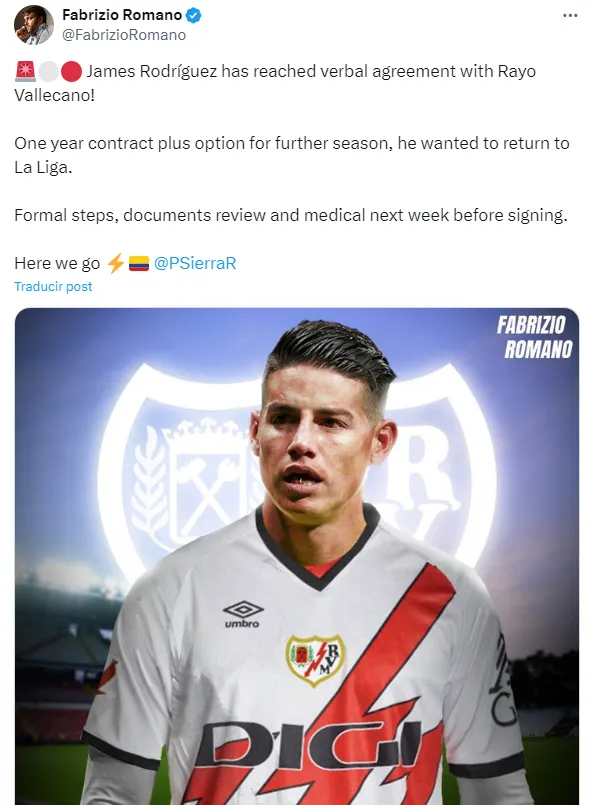
Task: Click the Umbro logo on the jersey
Action: click(x=242, y=614)
